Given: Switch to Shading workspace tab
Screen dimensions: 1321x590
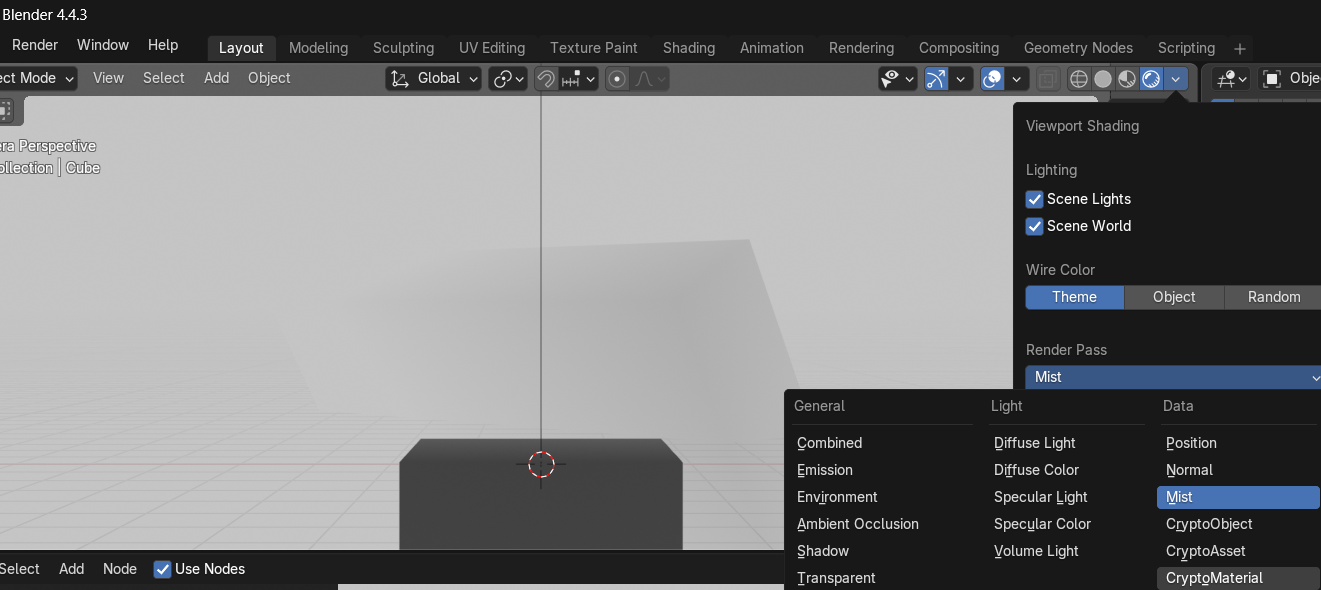Looking at the screenshot, I should 689,48.
